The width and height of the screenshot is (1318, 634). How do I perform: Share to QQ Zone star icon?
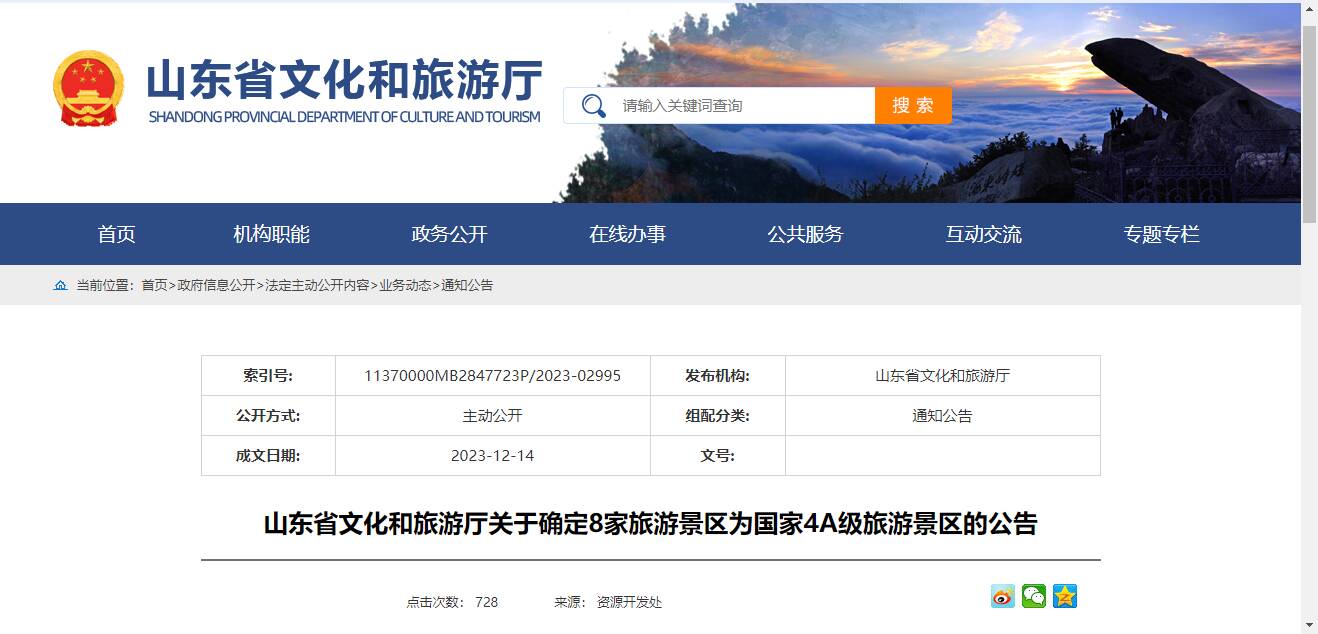click(x=1065, y=596)
